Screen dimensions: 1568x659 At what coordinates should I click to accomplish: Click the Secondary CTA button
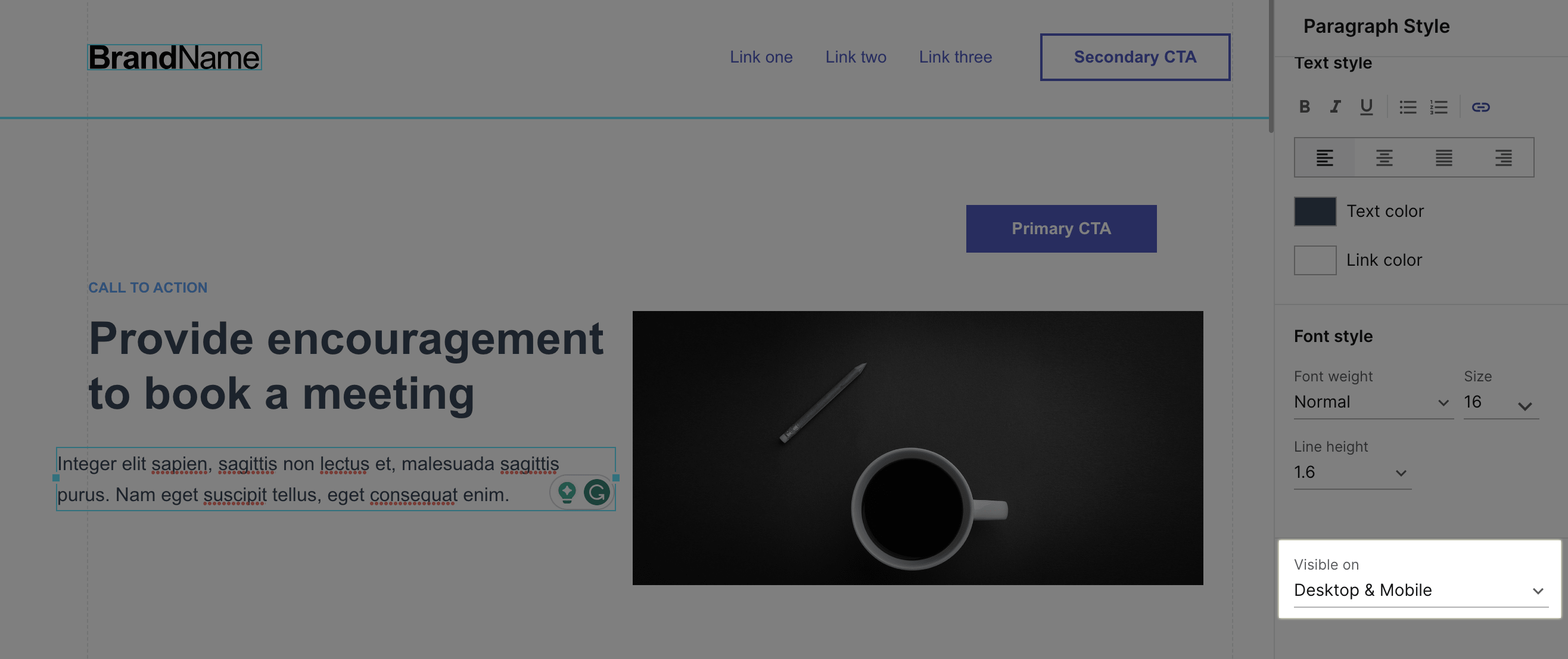[1135, 57]
